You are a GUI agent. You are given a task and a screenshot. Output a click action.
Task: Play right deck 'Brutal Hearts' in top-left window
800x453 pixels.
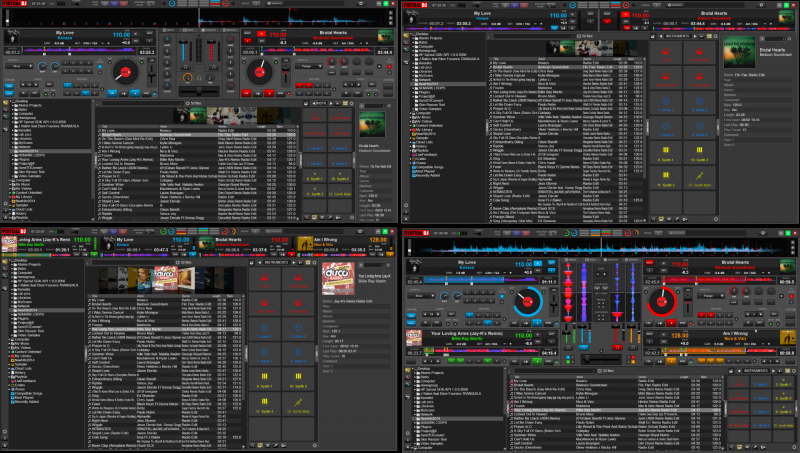coord(269,93)
